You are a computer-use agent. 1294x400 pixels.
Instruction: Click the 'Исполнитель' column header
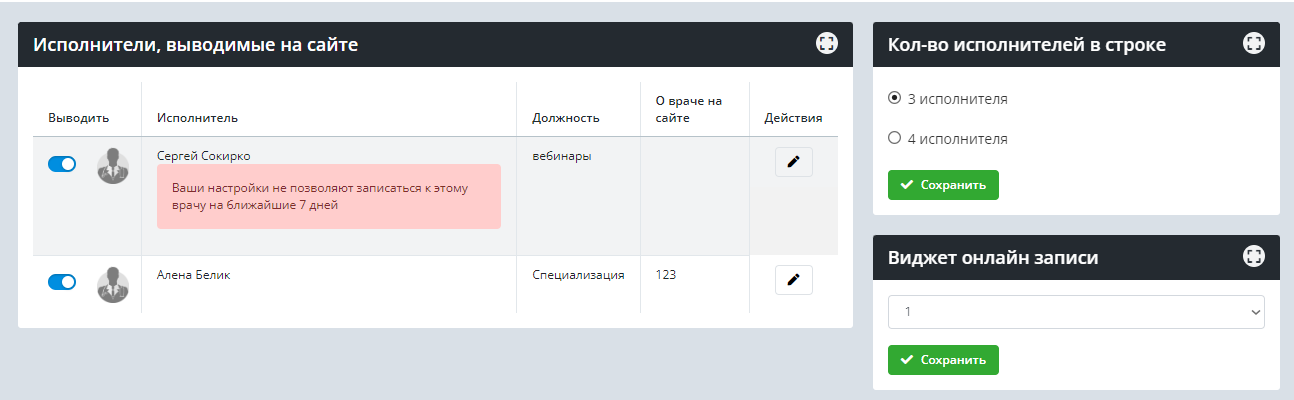point(197,118)
